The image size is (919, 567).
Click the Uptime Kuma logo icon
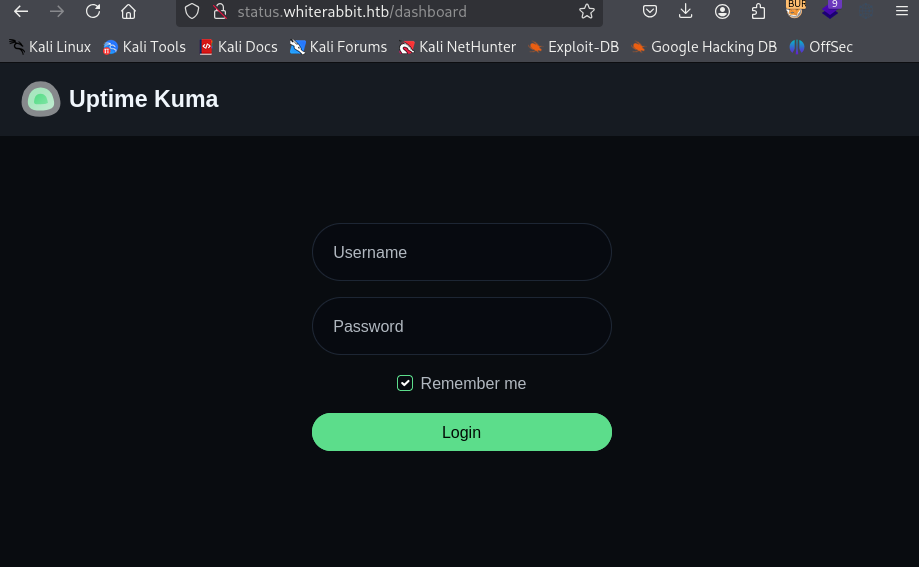point(41,99)
